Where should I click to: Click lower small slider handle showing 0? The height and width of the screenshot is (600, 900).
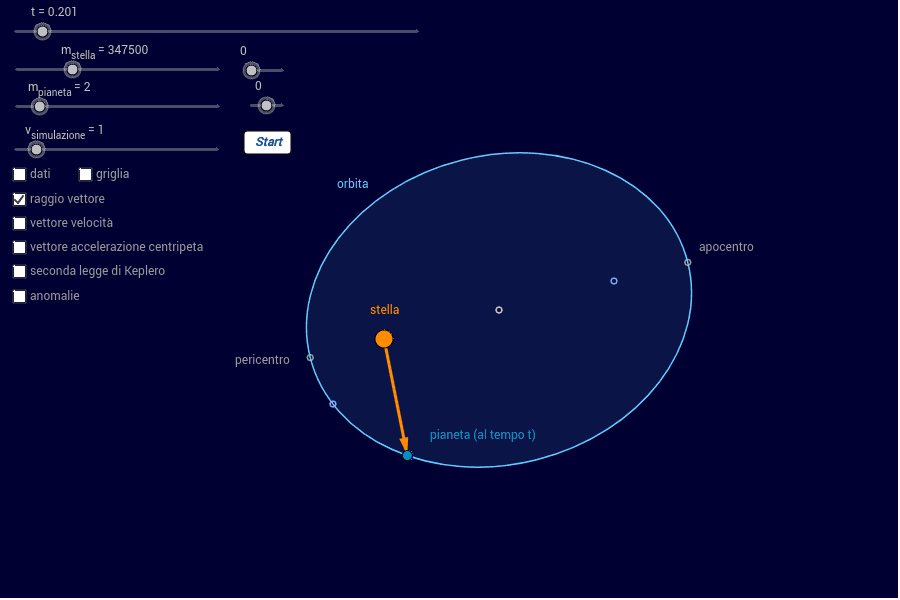tap(266, 106)
